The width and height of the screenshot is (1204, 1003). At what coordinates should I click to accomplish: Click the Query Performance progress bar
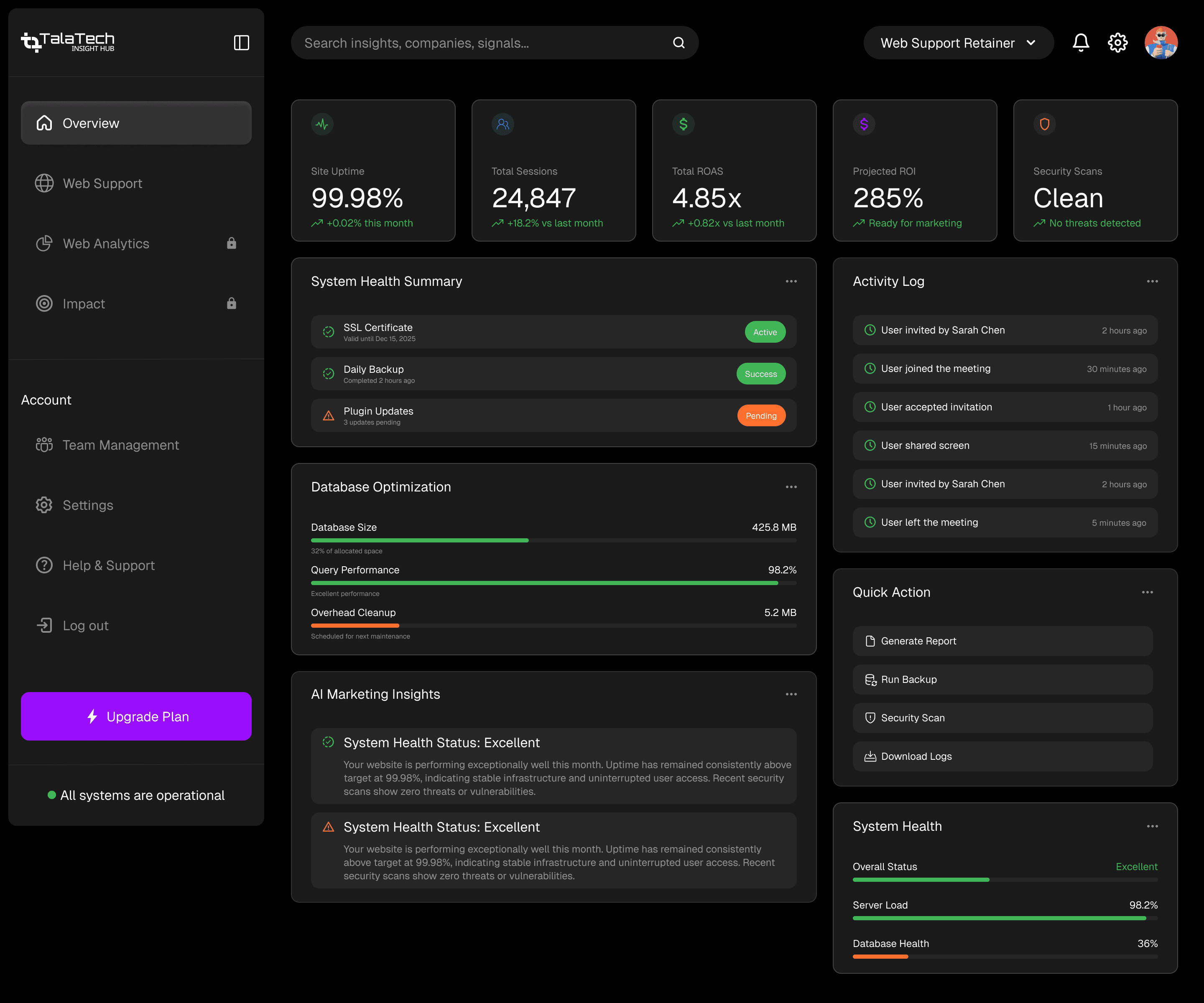coord(554,583)
